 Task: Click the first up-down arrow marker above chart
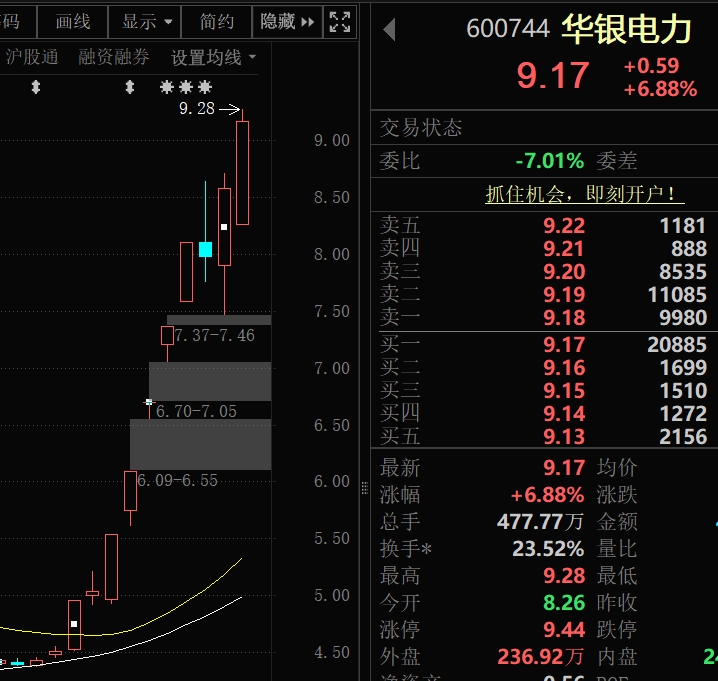coord(36,87)
